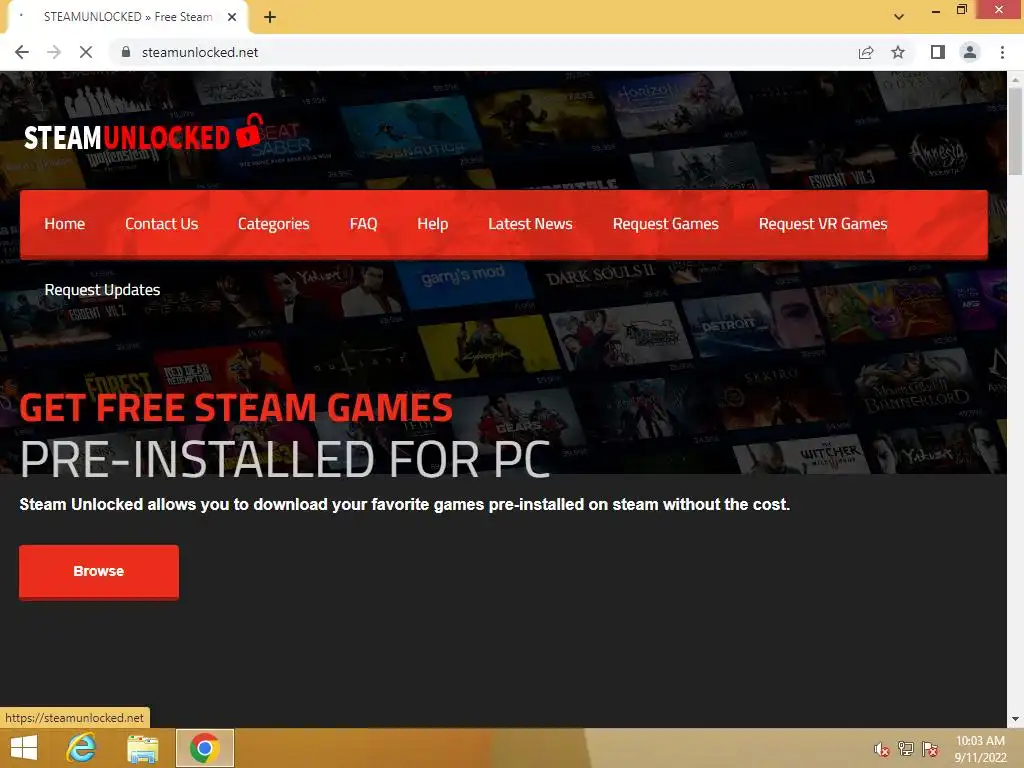Viewport: 1024px width, 768px height.
Task: Open the Action Center flag icon
Action: point(930,749)
